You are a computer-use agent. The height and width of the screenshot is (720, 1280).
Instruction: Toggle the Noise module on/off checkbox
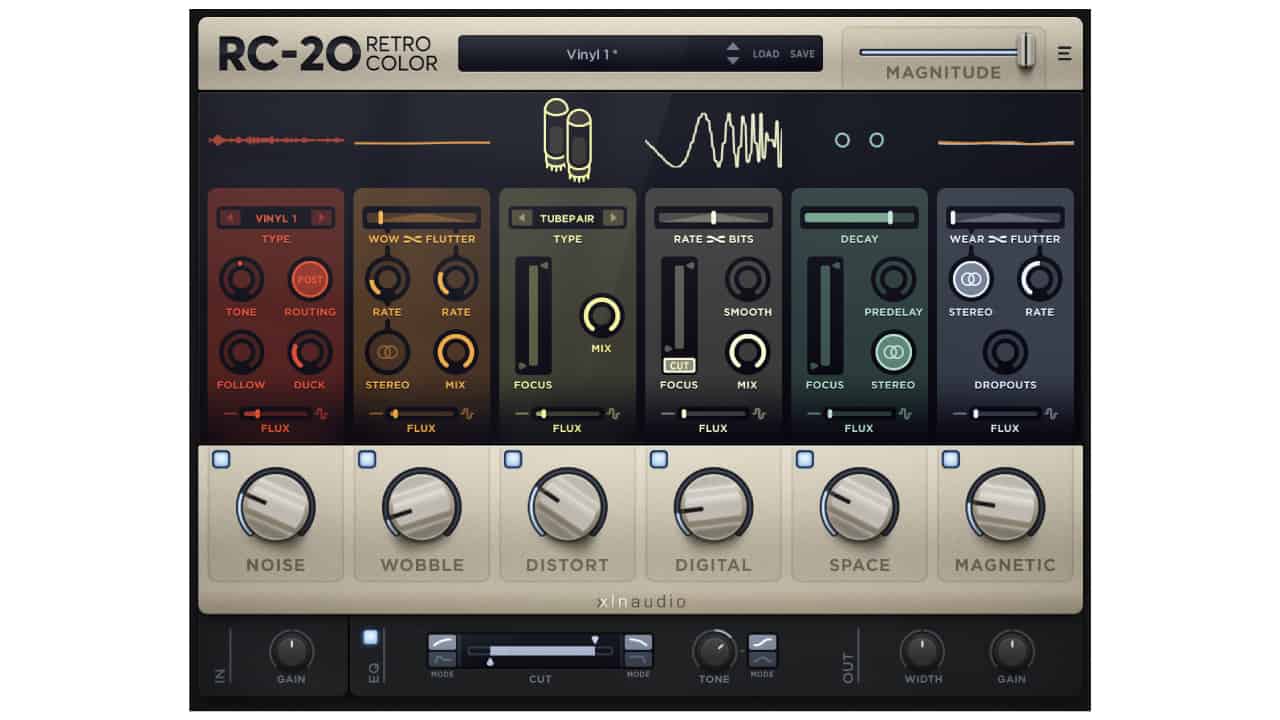[x=221, y=459]
